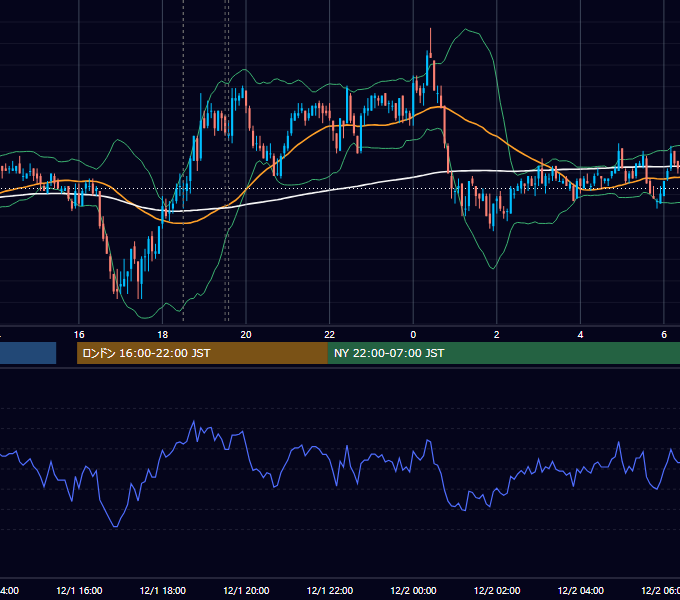Viewport: 680px width, 600px height.
Task: Click hour label 0 on upper axis
Action: pos(413,335)
